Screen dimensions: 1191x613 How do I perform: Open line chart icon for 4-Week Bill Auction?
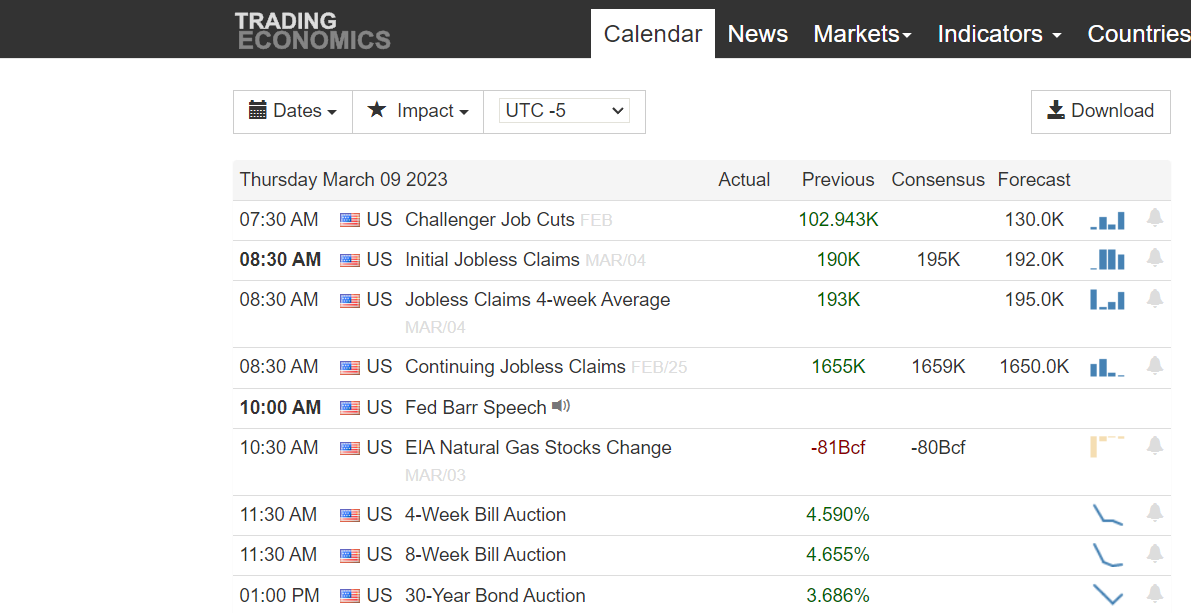tap(1107, 515)
